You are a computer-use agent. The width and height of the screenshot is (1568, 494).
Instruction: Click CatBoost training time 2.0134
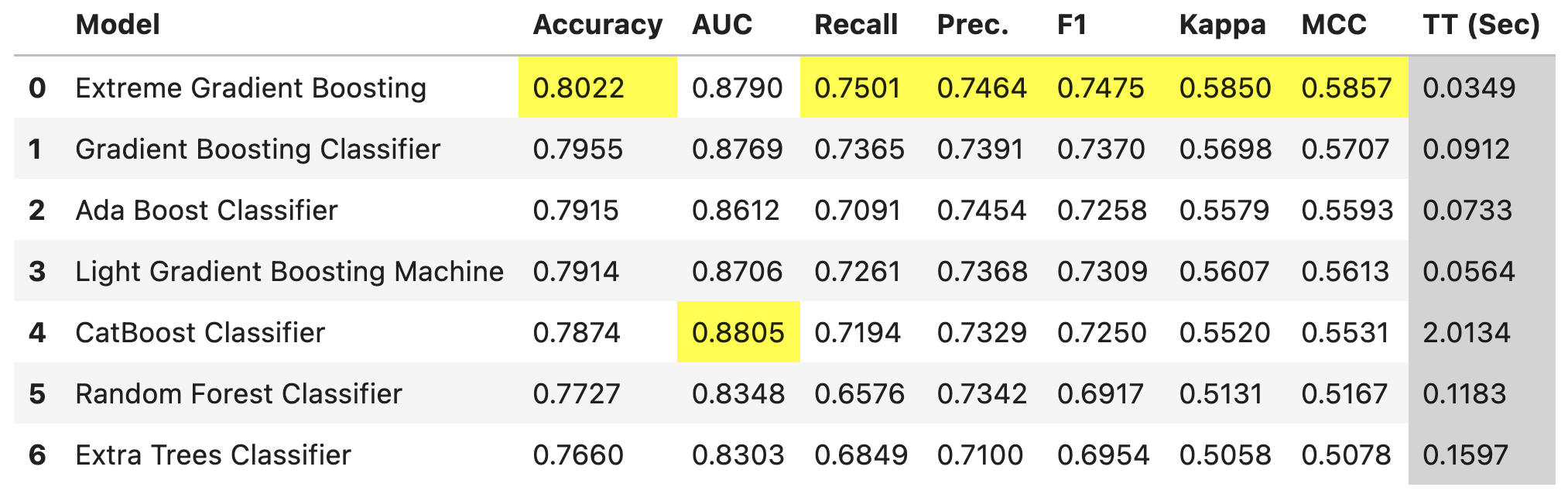[x=1467, y=333]
